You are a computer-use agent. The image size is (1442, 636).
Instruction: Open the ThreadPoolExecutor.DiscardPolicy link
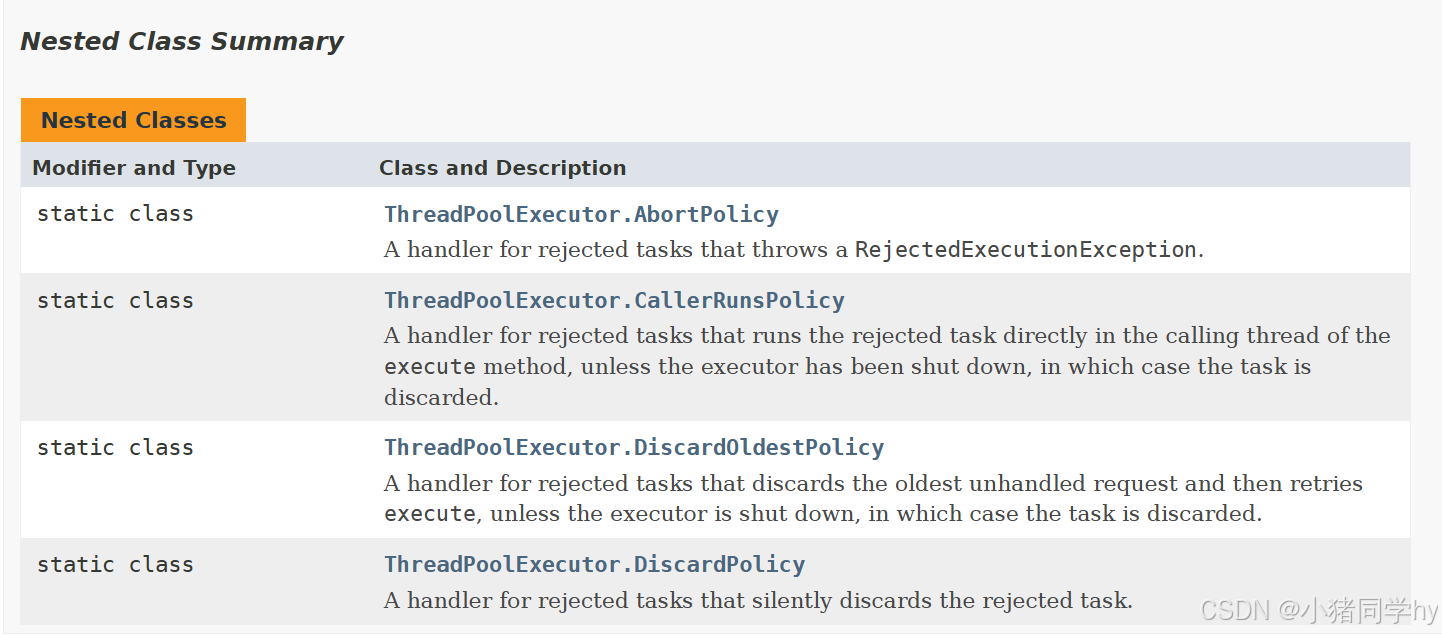coord(594,564)
